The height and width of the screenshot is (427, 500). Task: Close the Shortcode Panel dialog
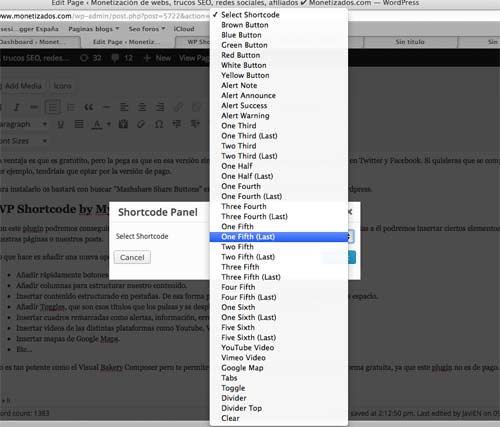pos(350,212)
